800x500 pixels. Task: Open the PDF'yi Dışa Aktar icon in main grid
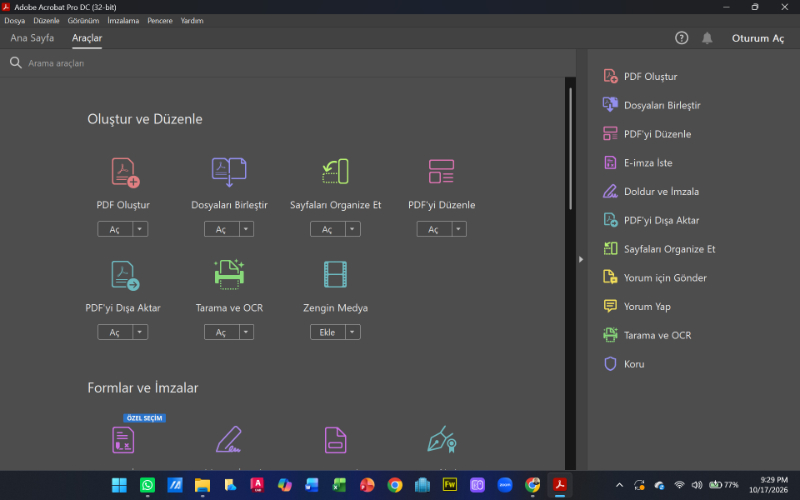[x=125, y=276]
